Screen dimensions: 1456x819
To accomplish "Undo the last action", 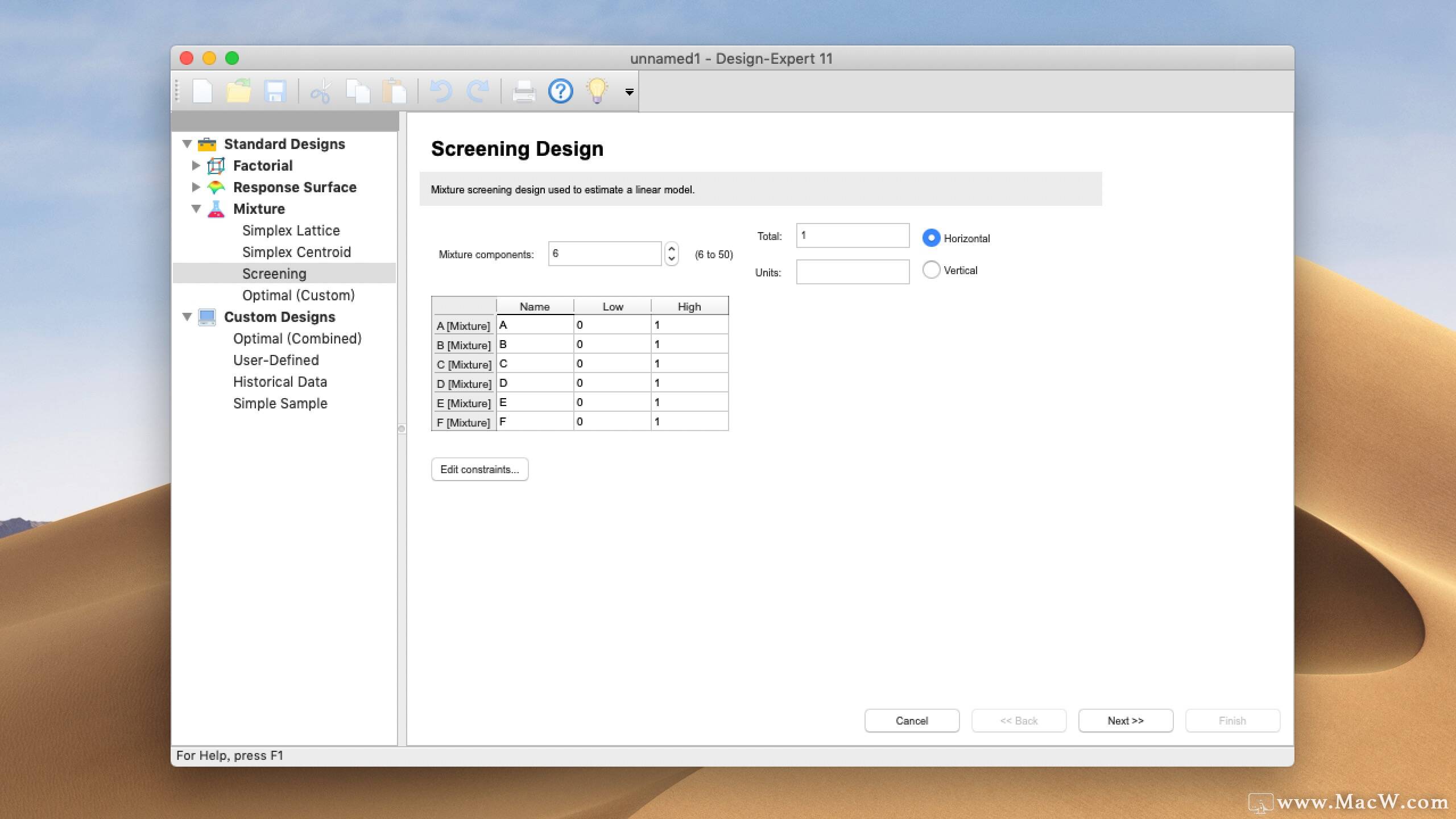I will pos(441,91).
